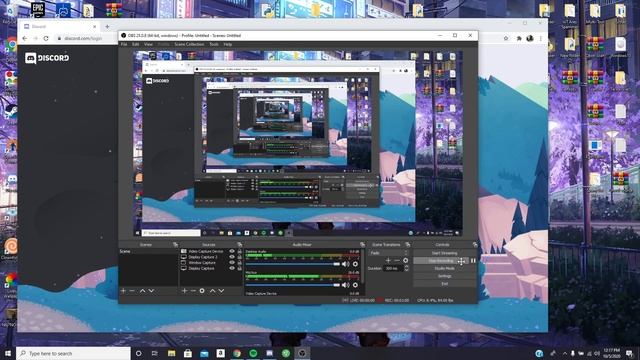
Task: Adjust the Mic/Aux volume slider
Action: point(292,285)
